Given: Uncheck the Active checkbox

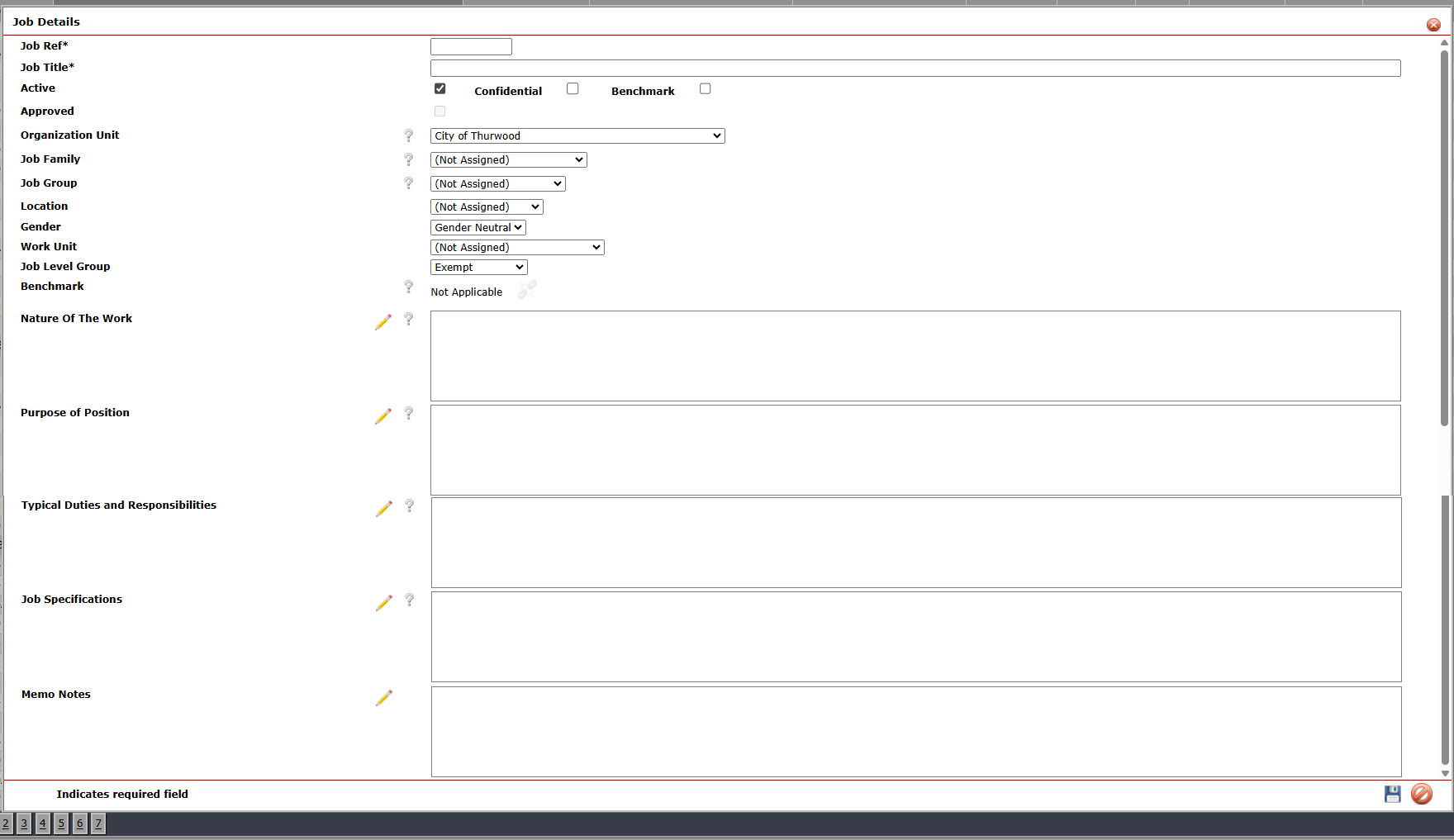Looking at the screenshot, I should point(440,88).
